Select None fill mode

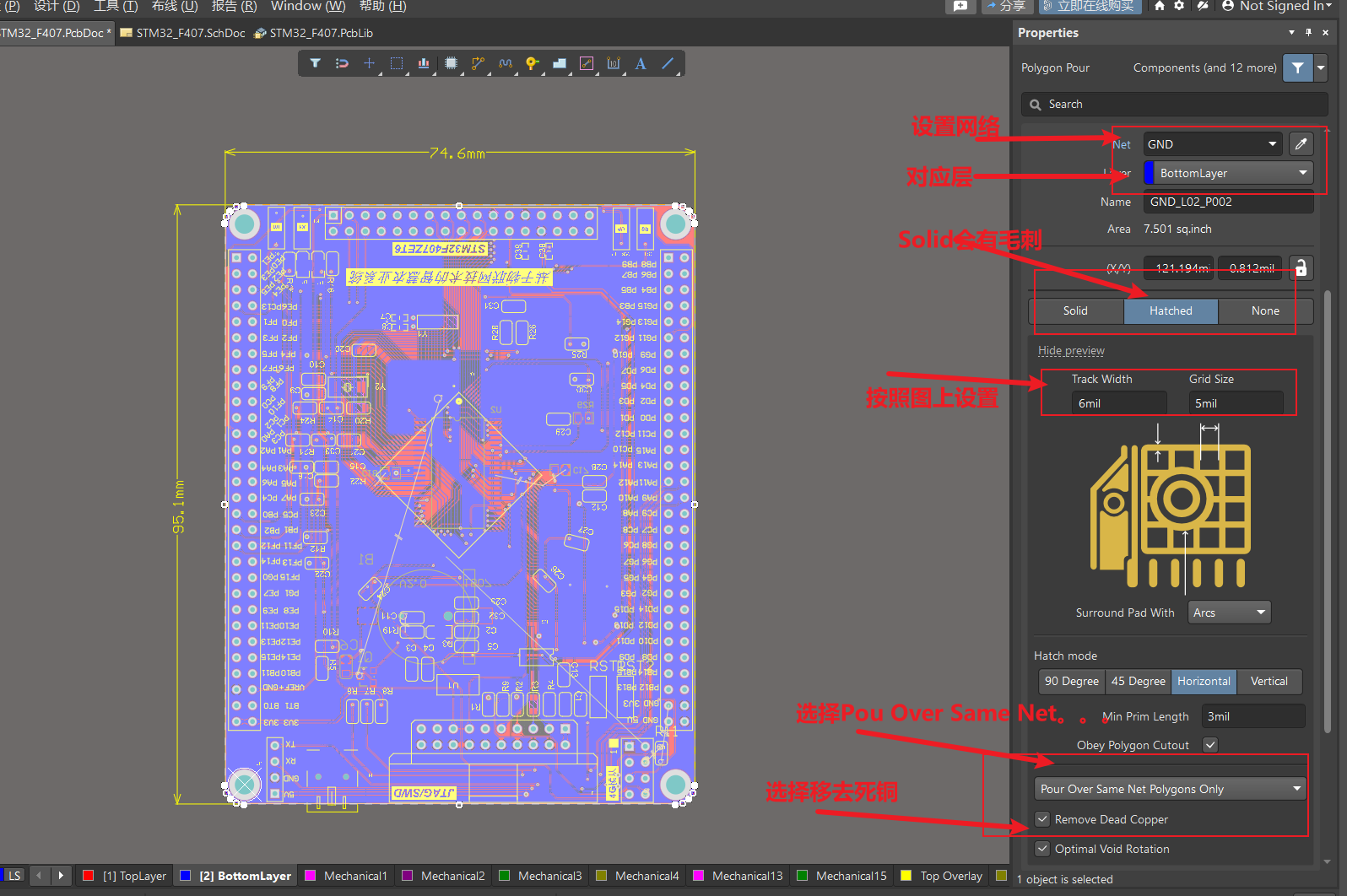pyautogui.click(x=1265, y=311)
